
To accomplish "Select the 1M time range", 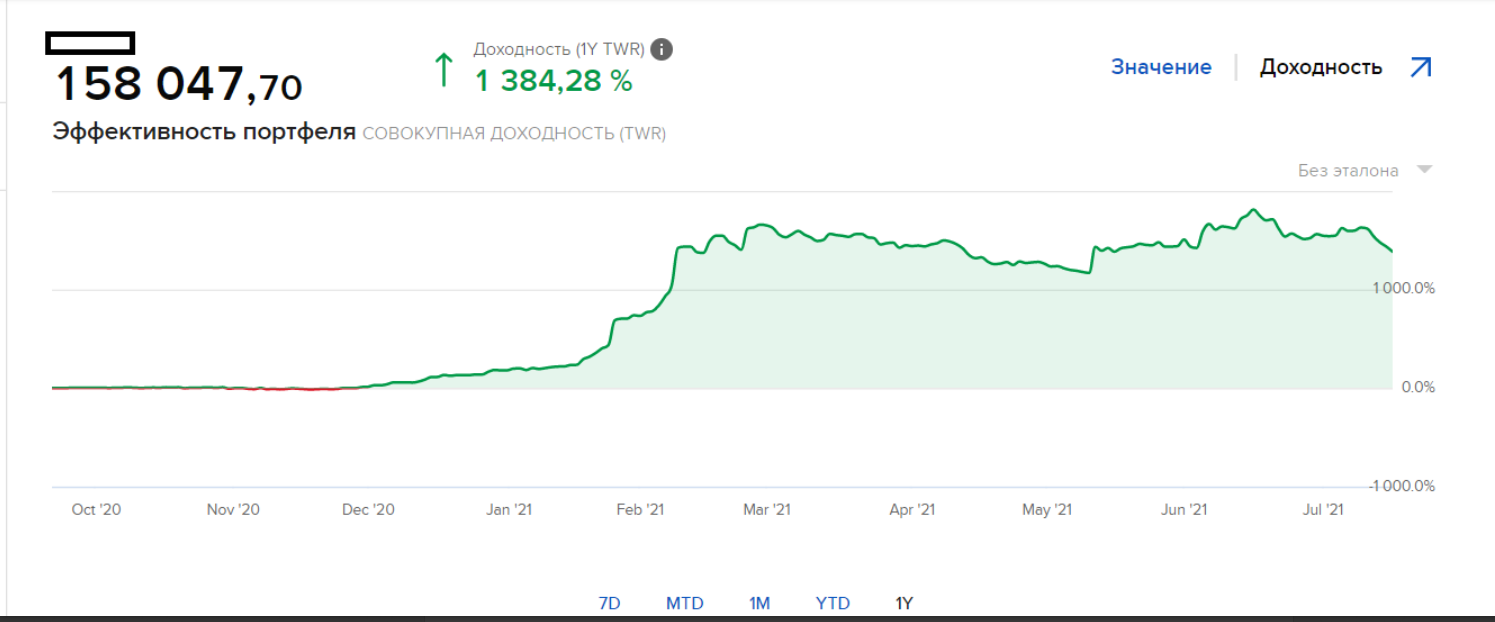I will point(759,603).
